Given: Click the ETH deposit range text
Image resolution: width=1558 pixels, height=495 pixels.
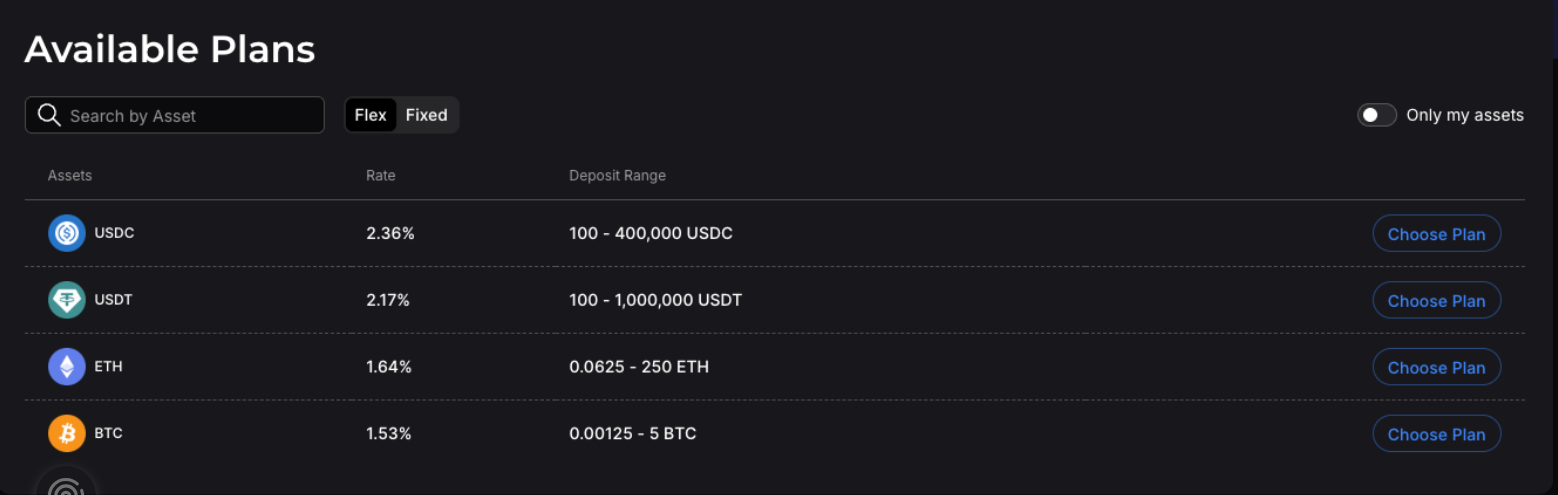Looking at the screenshot, I should click(639, 367).
